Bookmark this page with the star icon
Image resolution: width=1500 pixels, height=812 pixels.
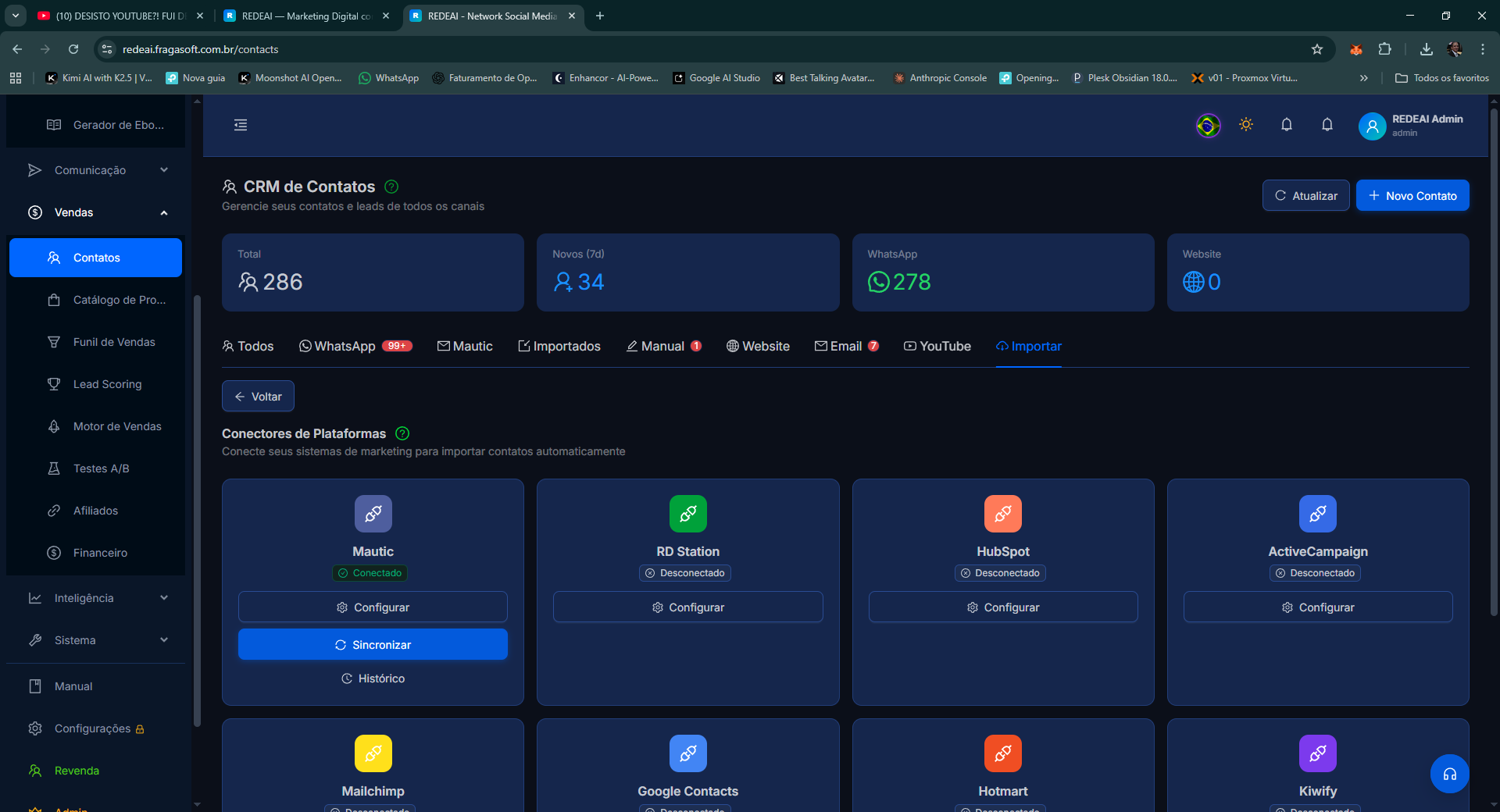pyautogui.click(x=1317, y=49)
